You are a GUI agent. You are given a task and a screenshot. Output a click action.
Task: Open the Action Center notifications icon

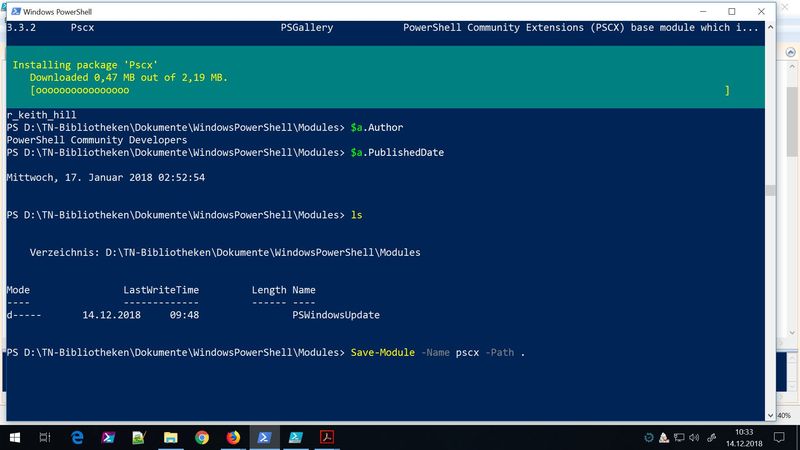779,437
